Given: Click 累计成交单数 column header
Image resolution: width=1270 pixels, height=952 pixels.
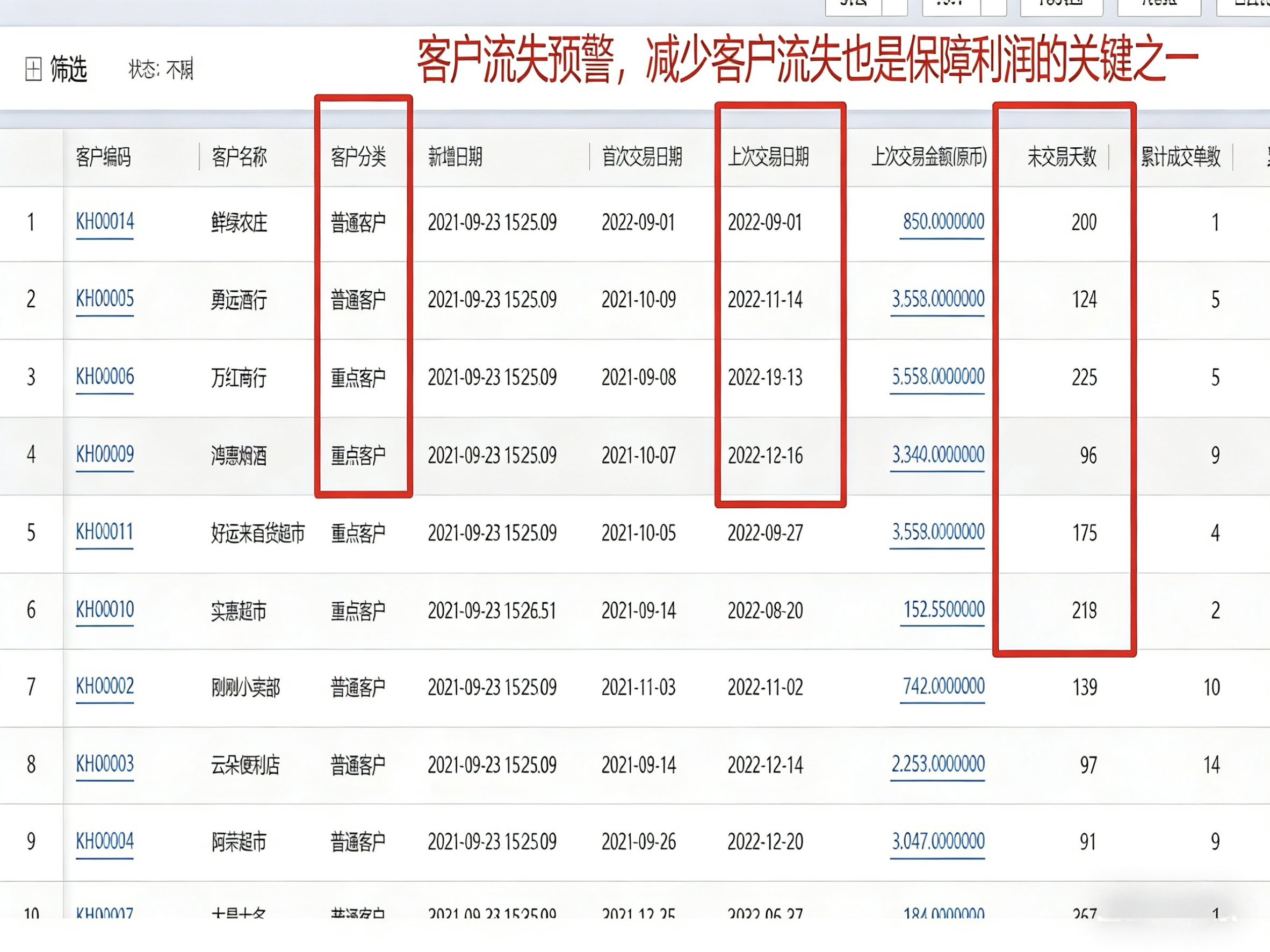Looking at the screenshot, I should pos(1180,157).
